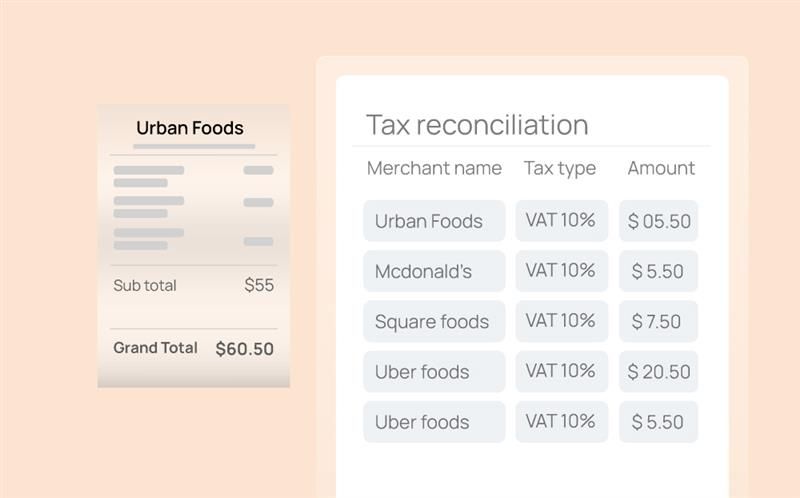Click the Grand Total $60.50 value
This screenshot has height=498, width=800.
[244, 348]
